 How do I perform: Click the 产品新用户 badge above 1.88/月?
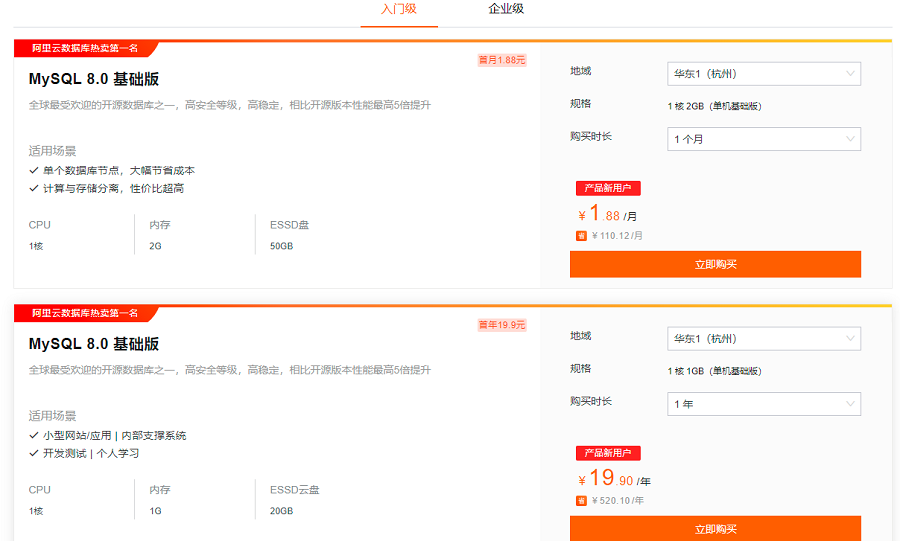[x=608, y=188]
